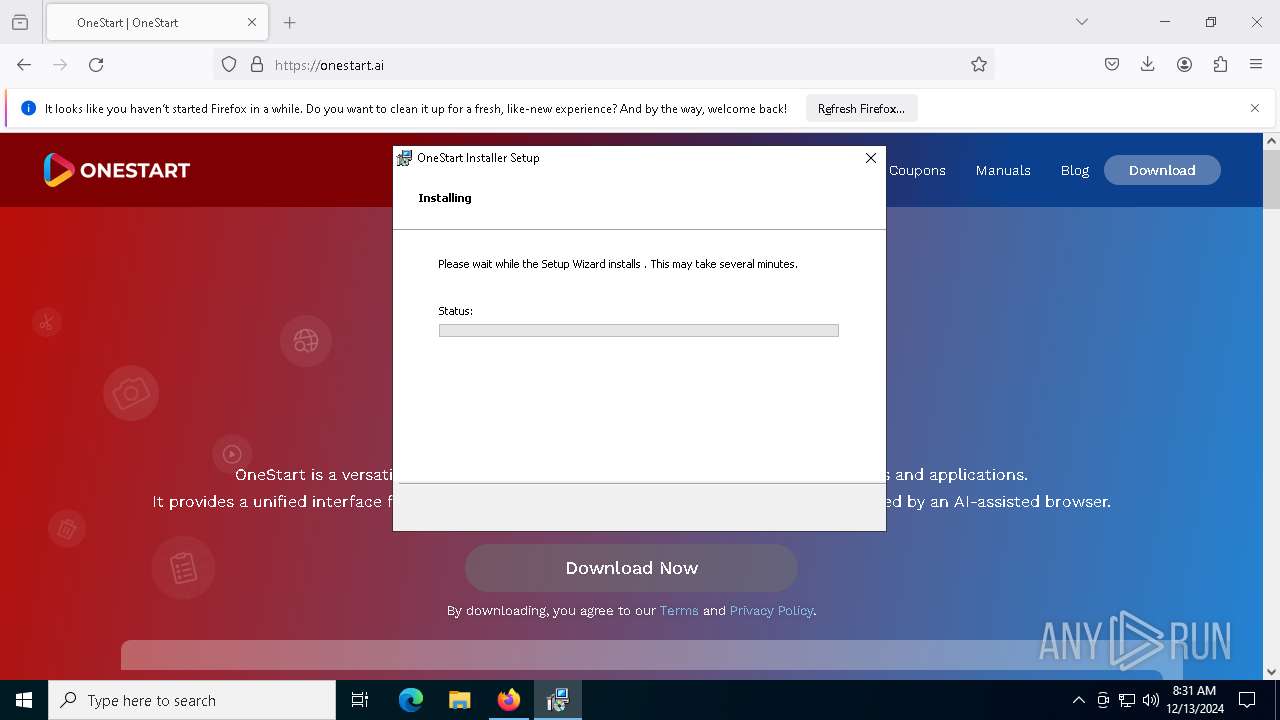The height and width of the screenshot is (720, 1280).
Task: Open the Terms link
Action: [x=679, y=610]
